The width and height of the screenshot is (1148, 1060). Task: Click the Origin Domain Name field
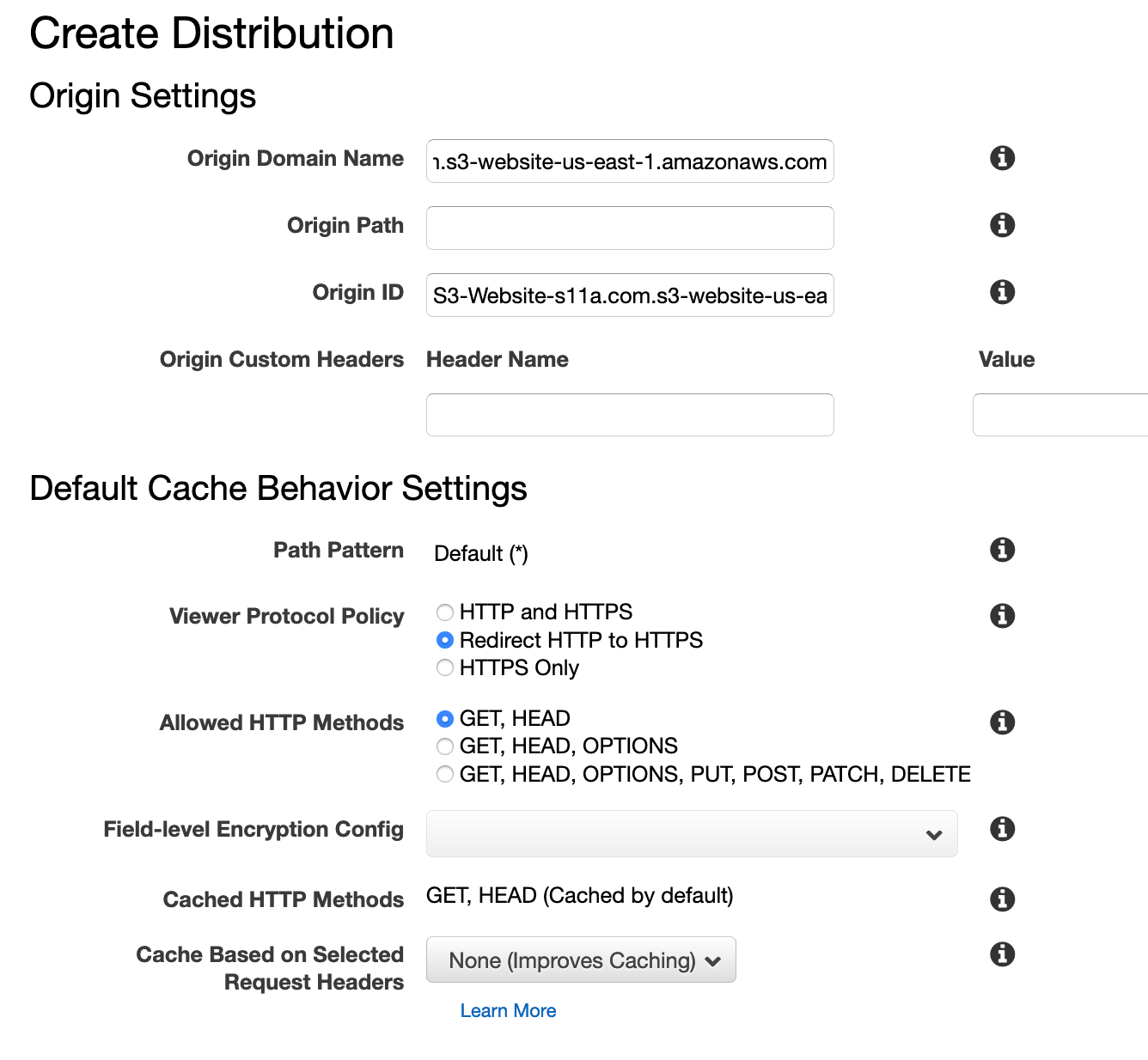click(629, 161)
